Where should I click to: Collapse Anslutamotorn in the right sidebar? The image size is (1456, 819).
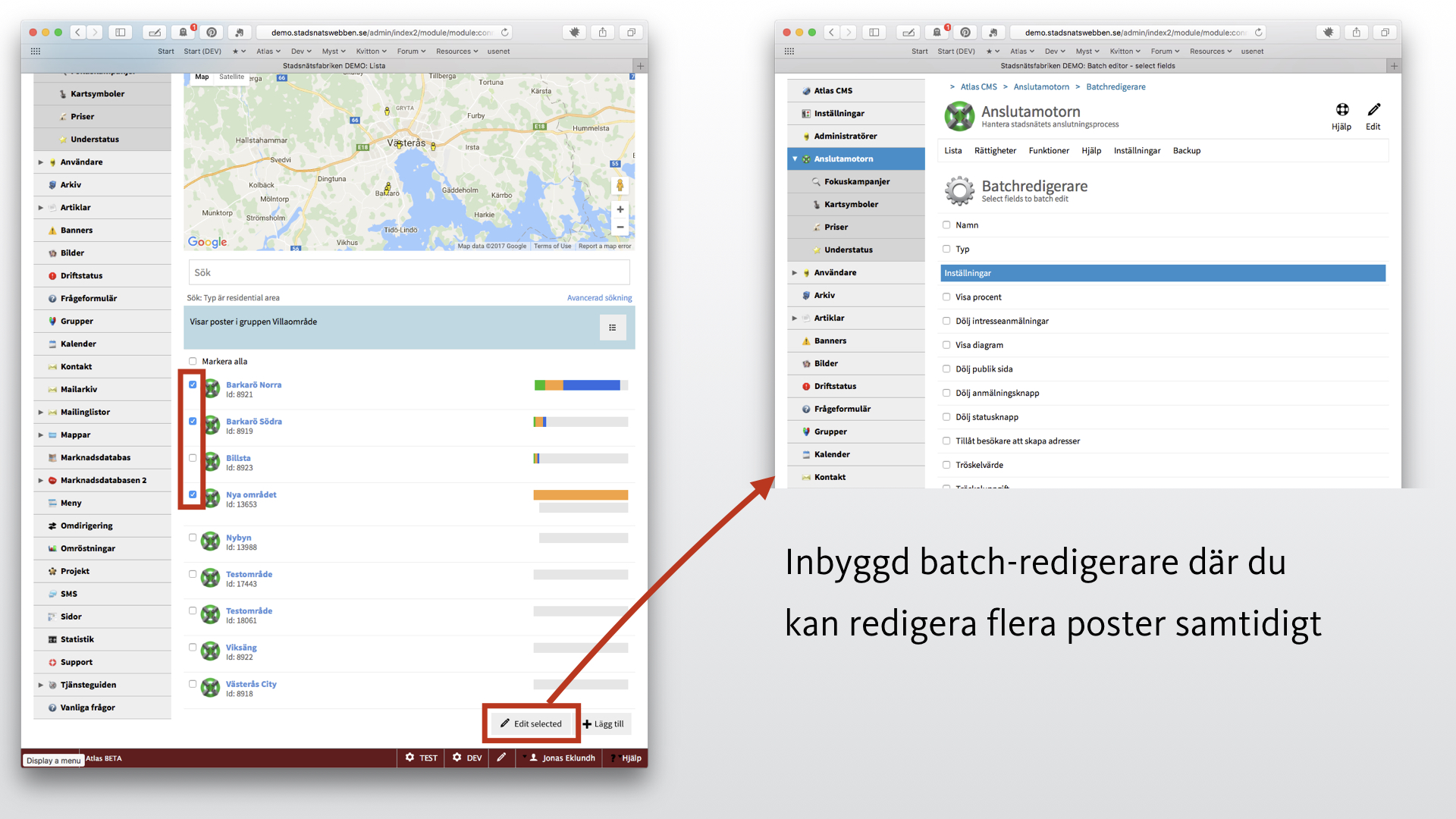(x=794, y=159)
